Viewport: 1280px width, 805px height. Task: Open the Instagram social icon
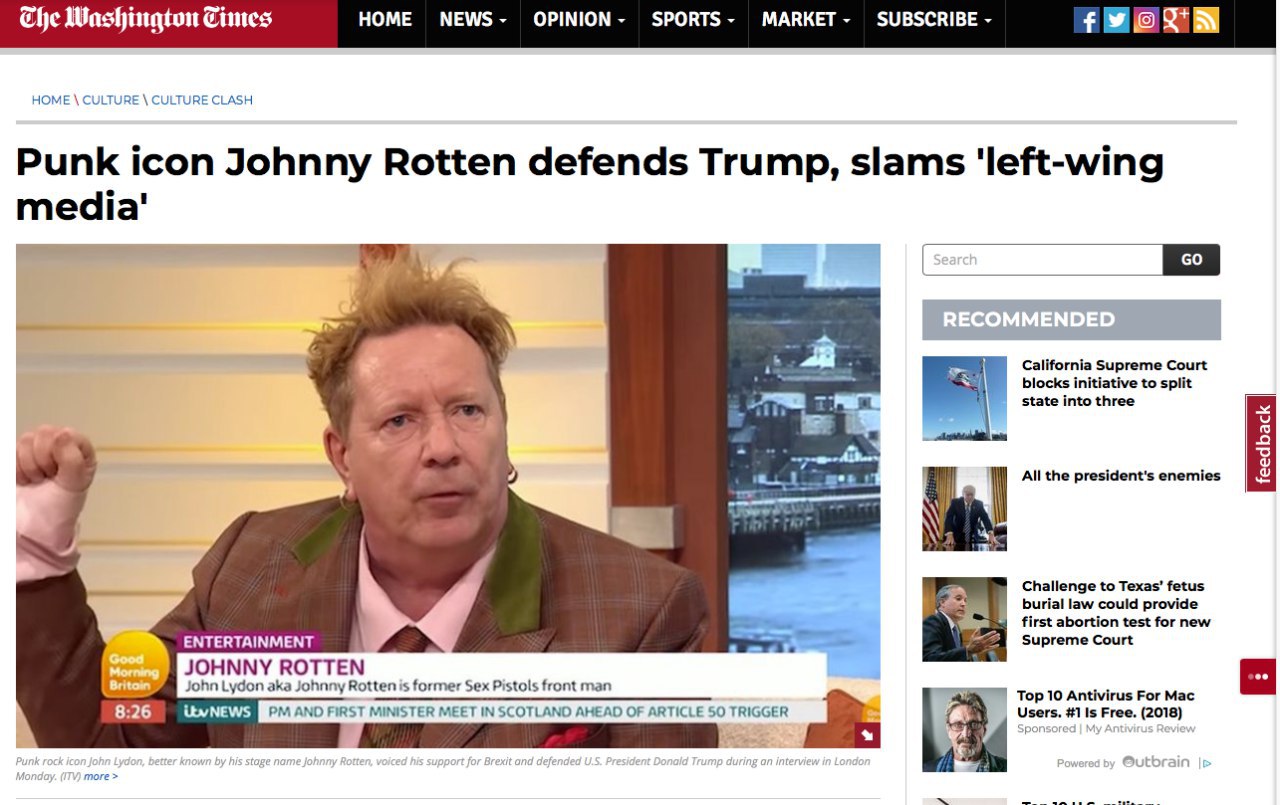pyautogui.click(x=1146, y=20)
